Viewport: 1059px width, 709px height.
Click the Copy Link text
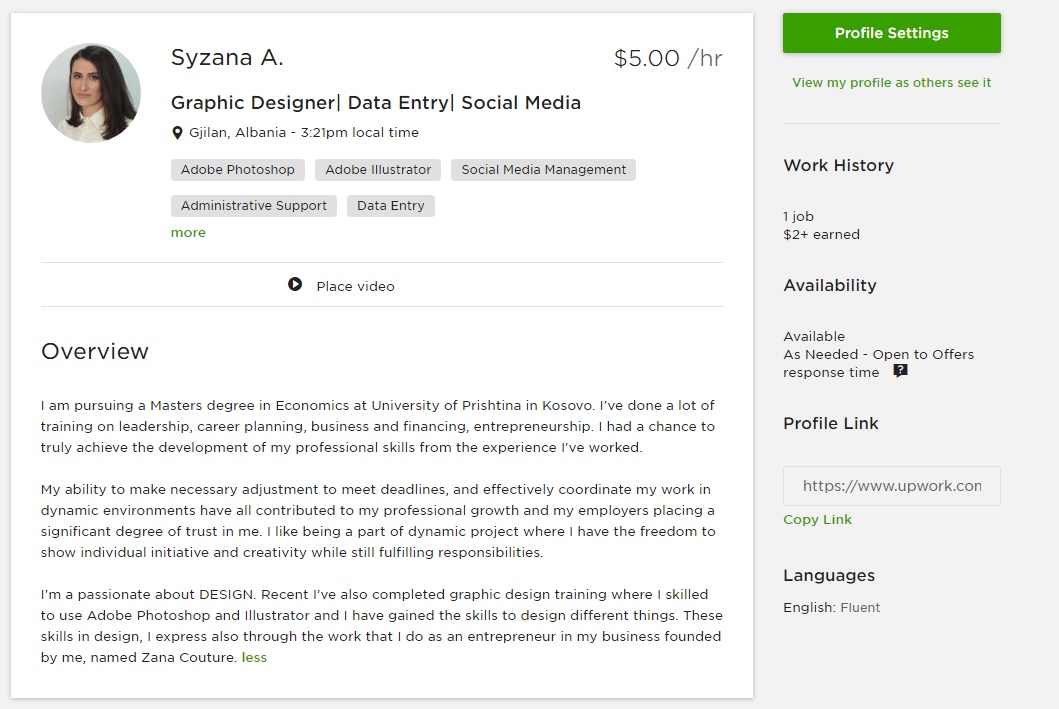(817, 519)
